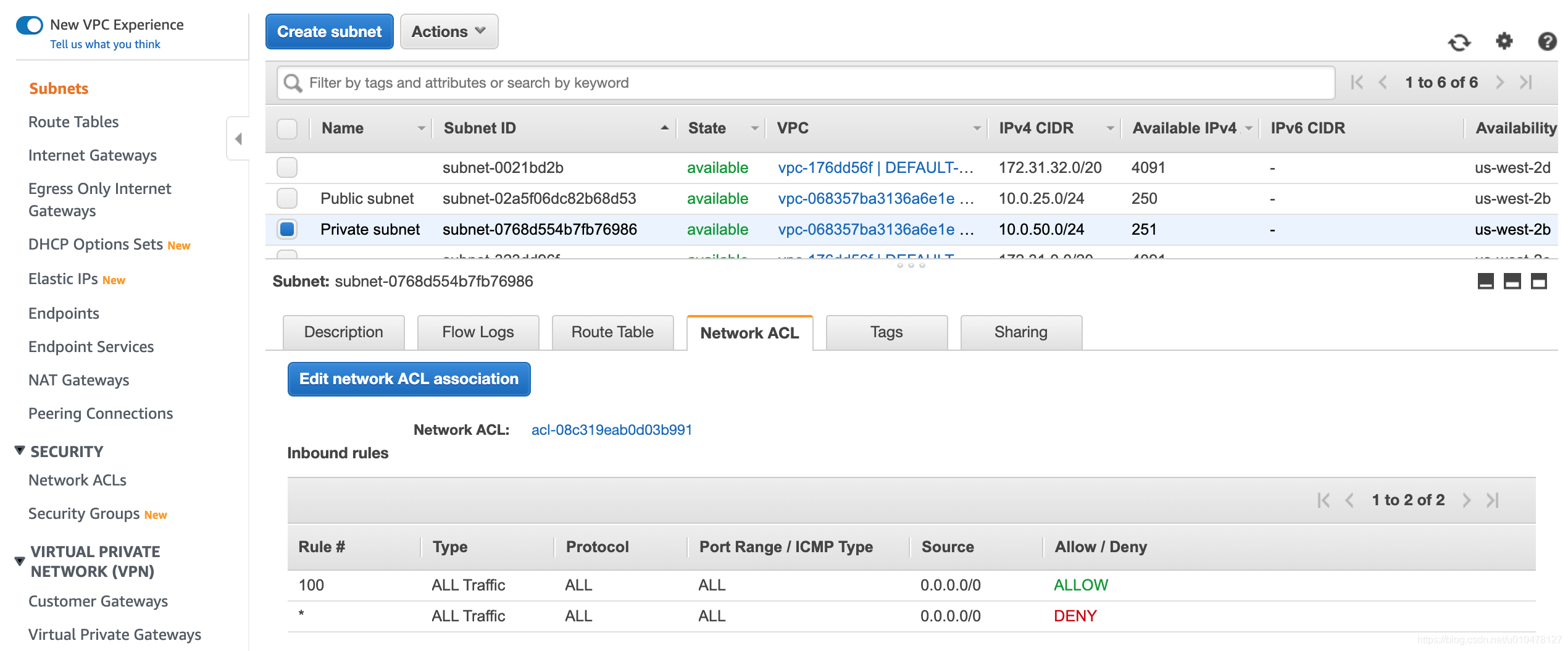The width and height of the screenshot is (1568, 651).
Task: Navigate to Internet Gateways in sidebar
Action: tap(93, 155)
